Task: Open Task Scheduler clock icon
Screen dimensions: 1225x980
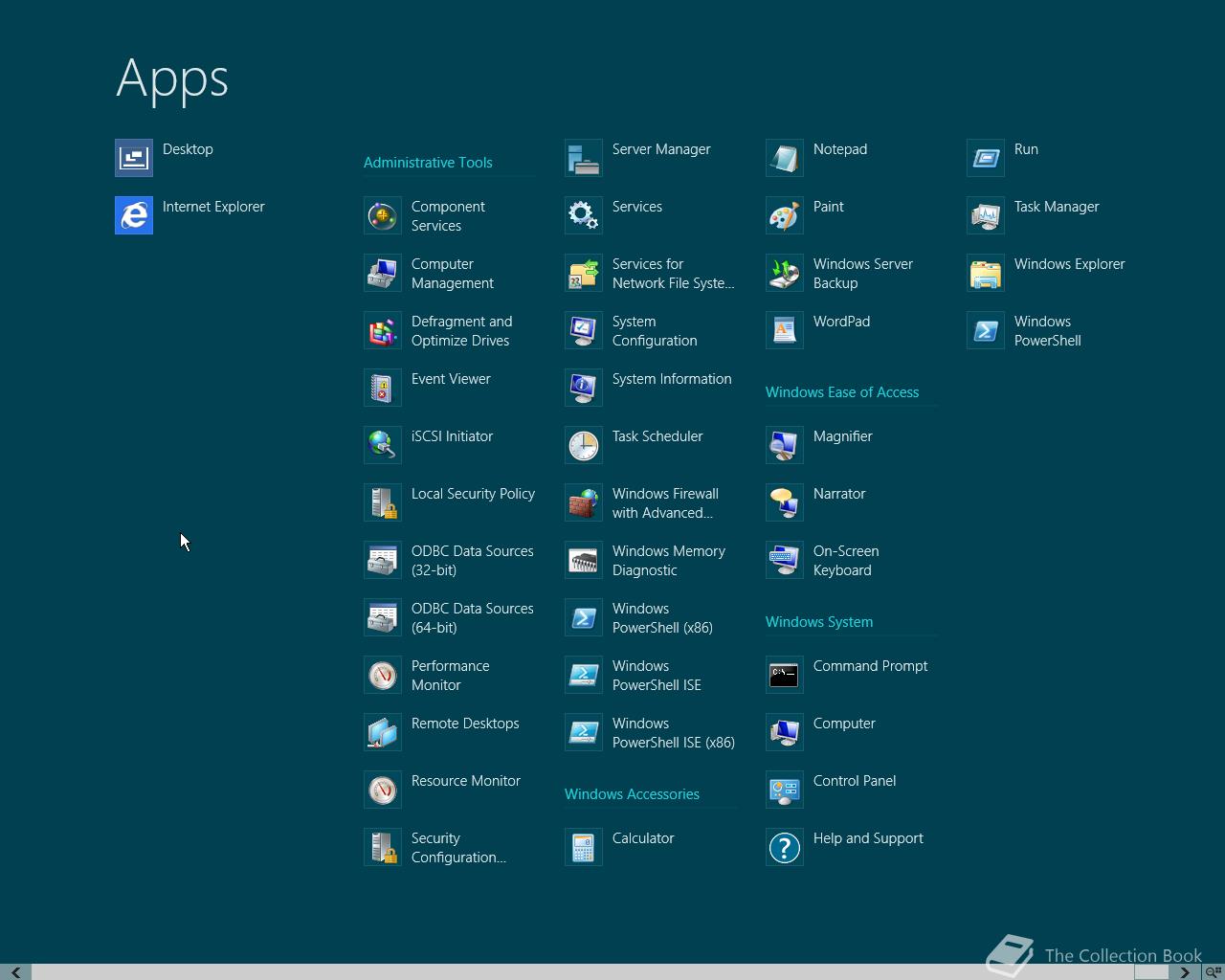Action: pos(584,445)
